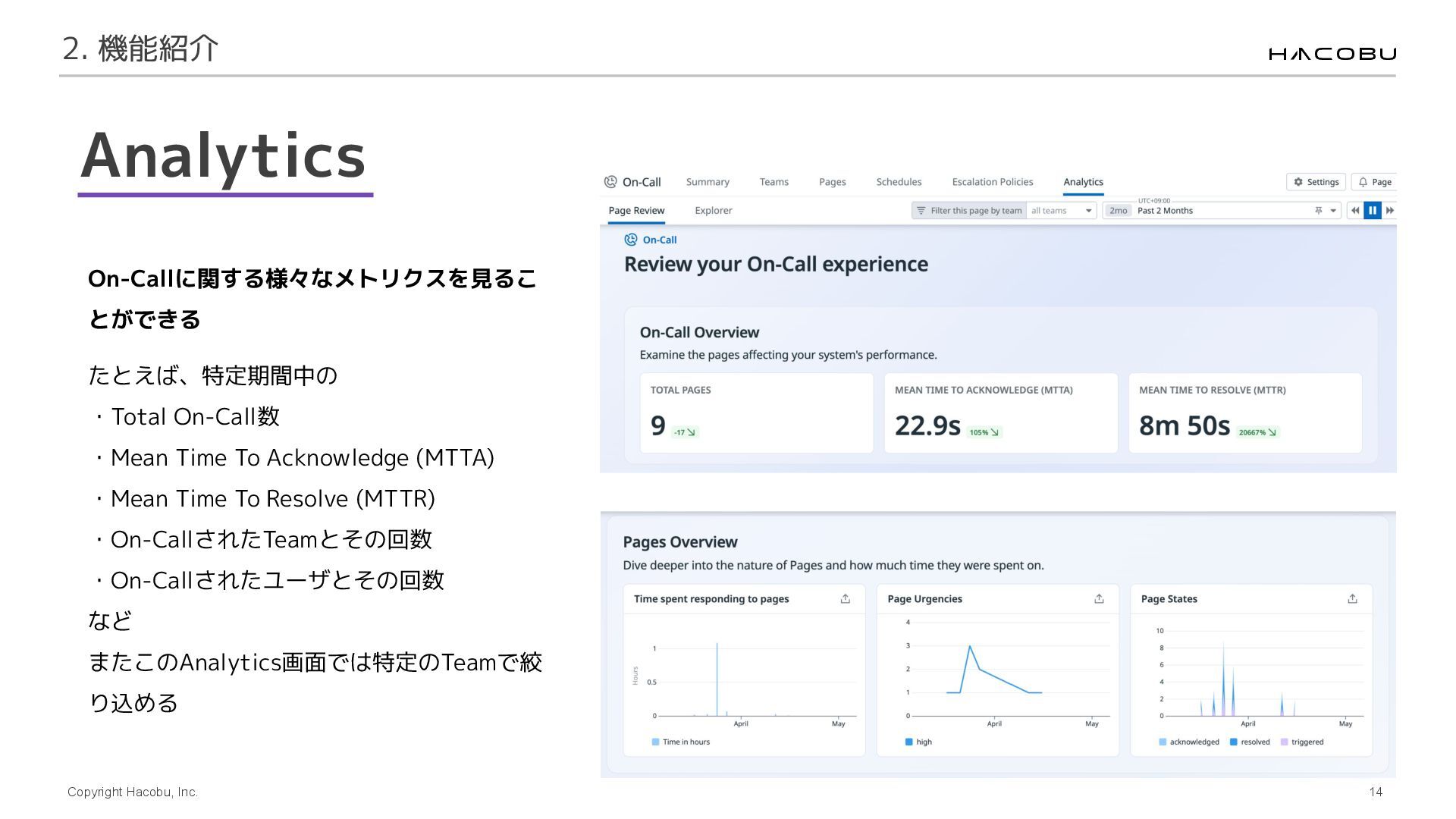Switch to the Escalation Policies tab
The width and height of the screenshot is (1456, 819).
pyautogui.click(x=992, y=182)
